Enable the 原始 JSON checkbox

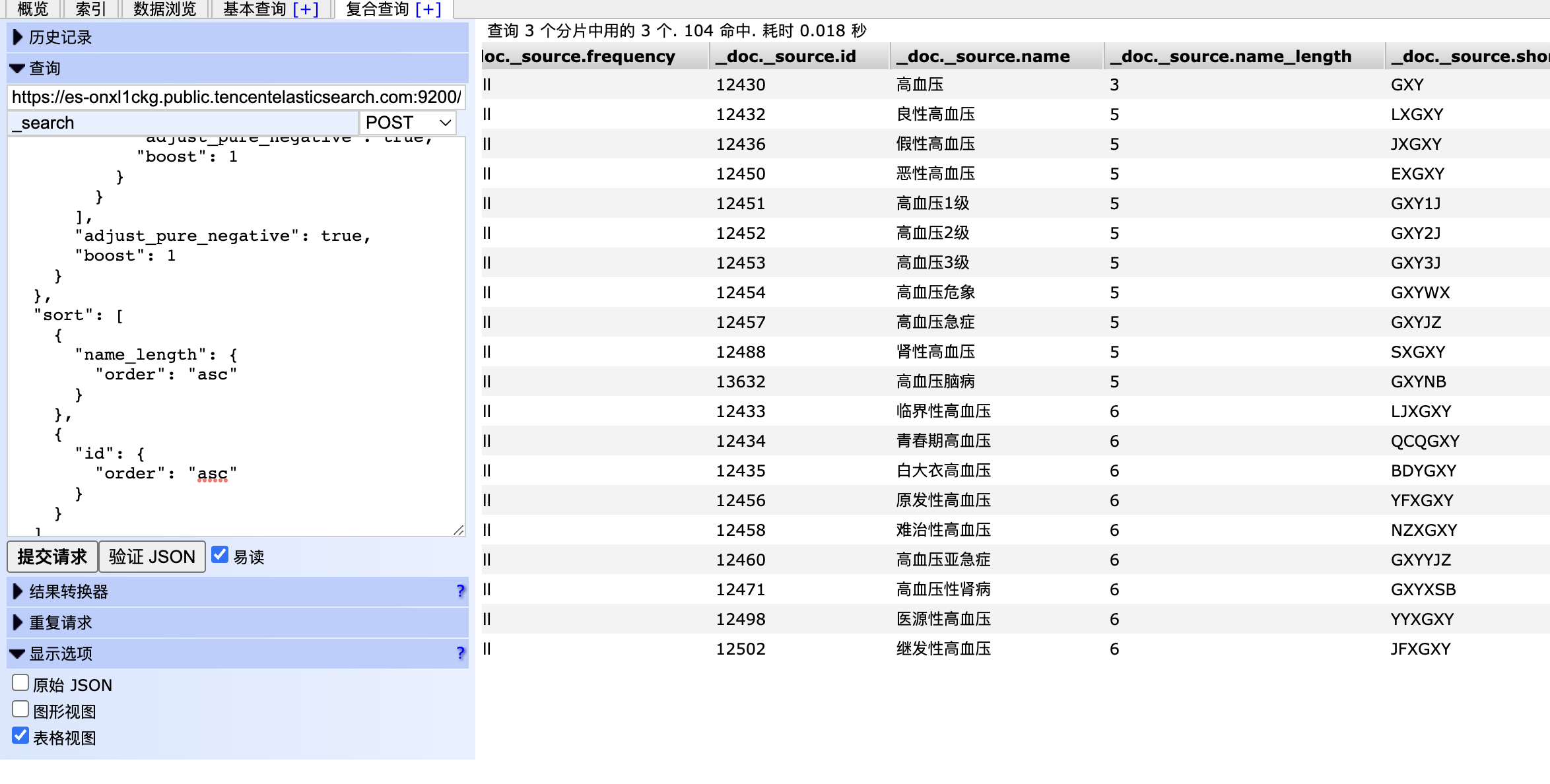[20, 682]
